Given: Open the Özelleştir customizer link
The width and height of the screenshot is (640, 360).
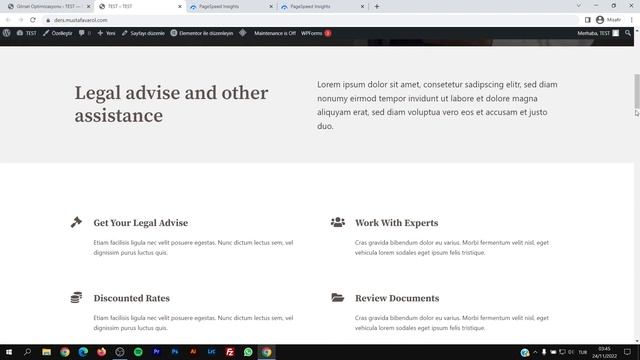Looking at the screenshot, I should (x=58, y=33).
